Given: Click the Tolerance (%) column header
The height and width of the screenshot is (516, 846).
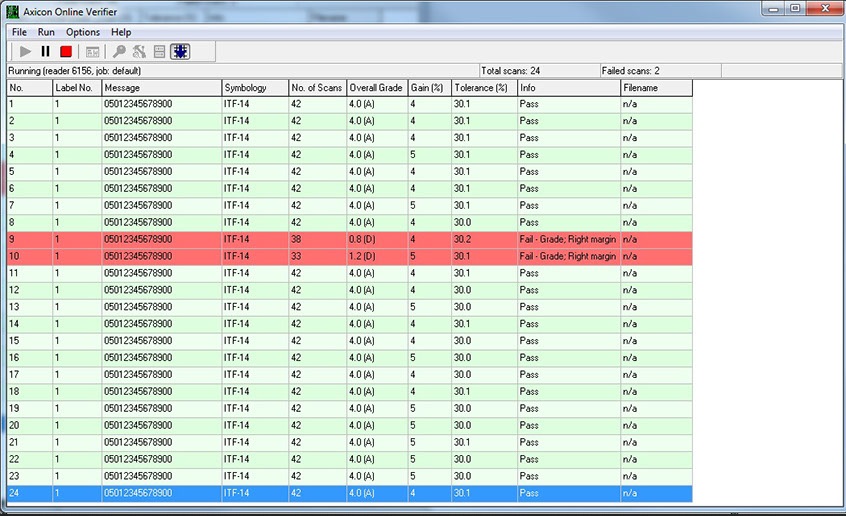Looking at the screenshot, I should pos(485,87).
